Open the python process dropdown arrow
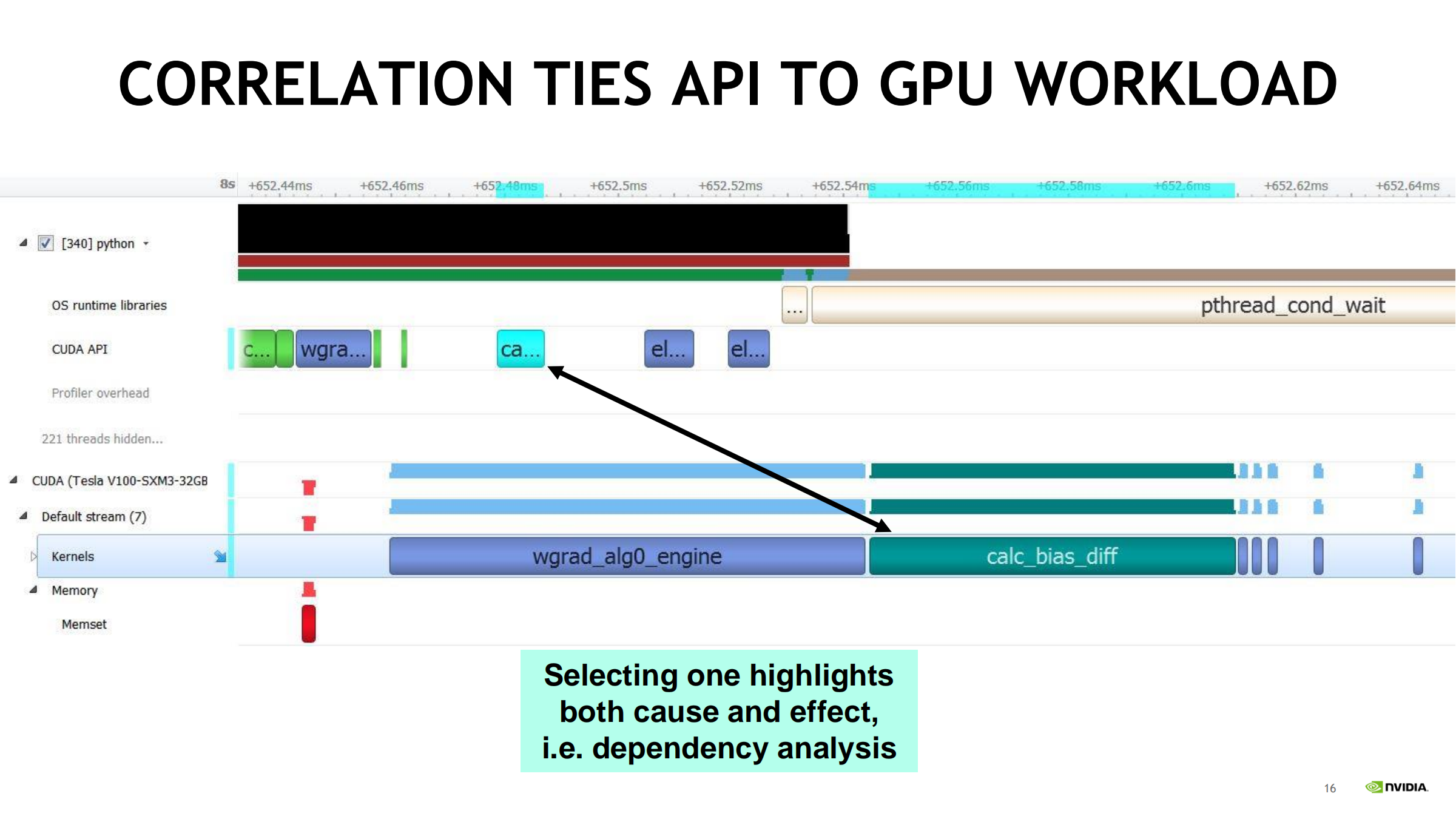The image size is (1456, 819). 146,244
